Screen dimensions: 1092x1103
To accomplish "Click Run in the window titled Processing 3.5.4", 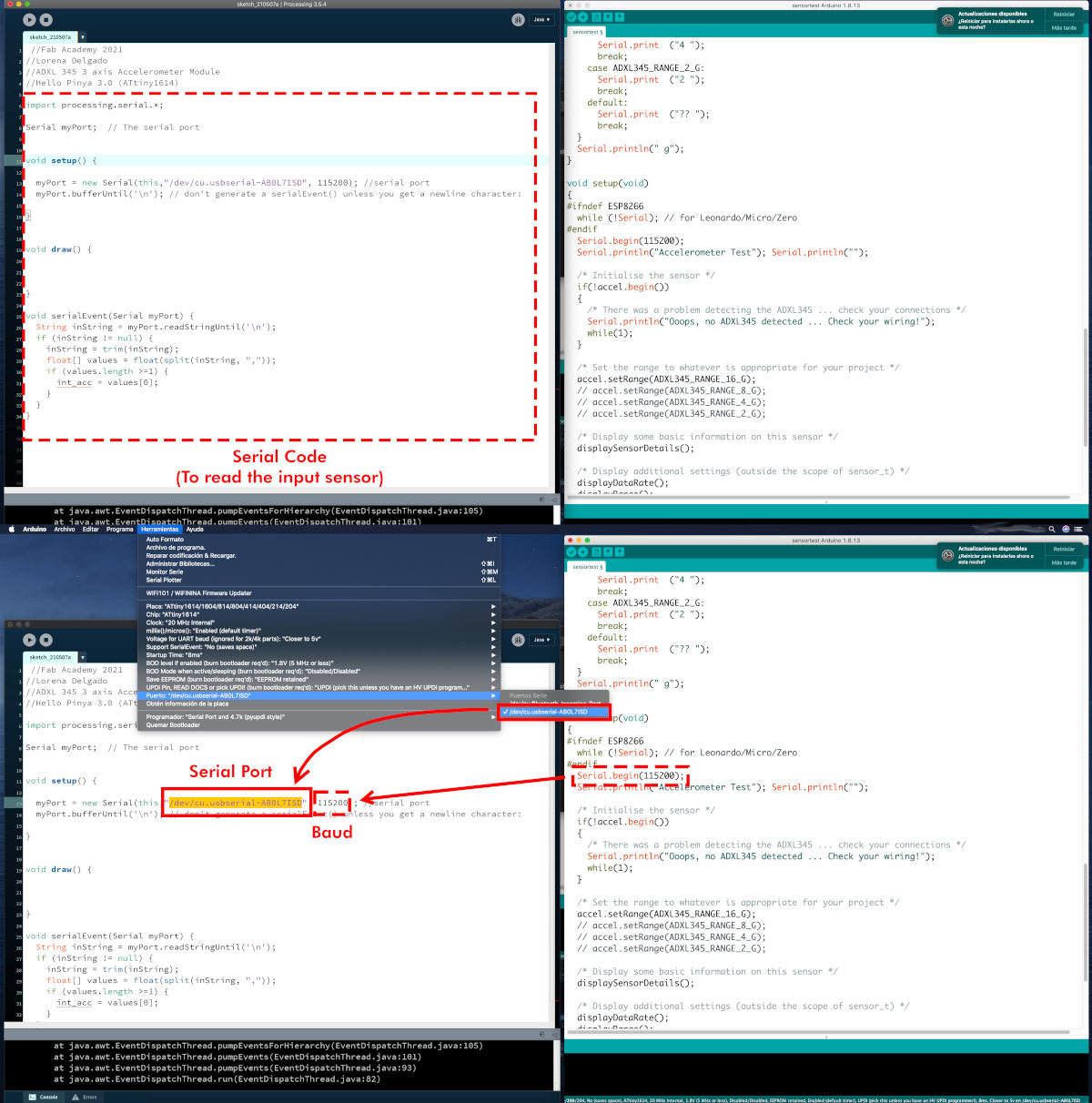I will pyautogui.click(x=29, y=19).
